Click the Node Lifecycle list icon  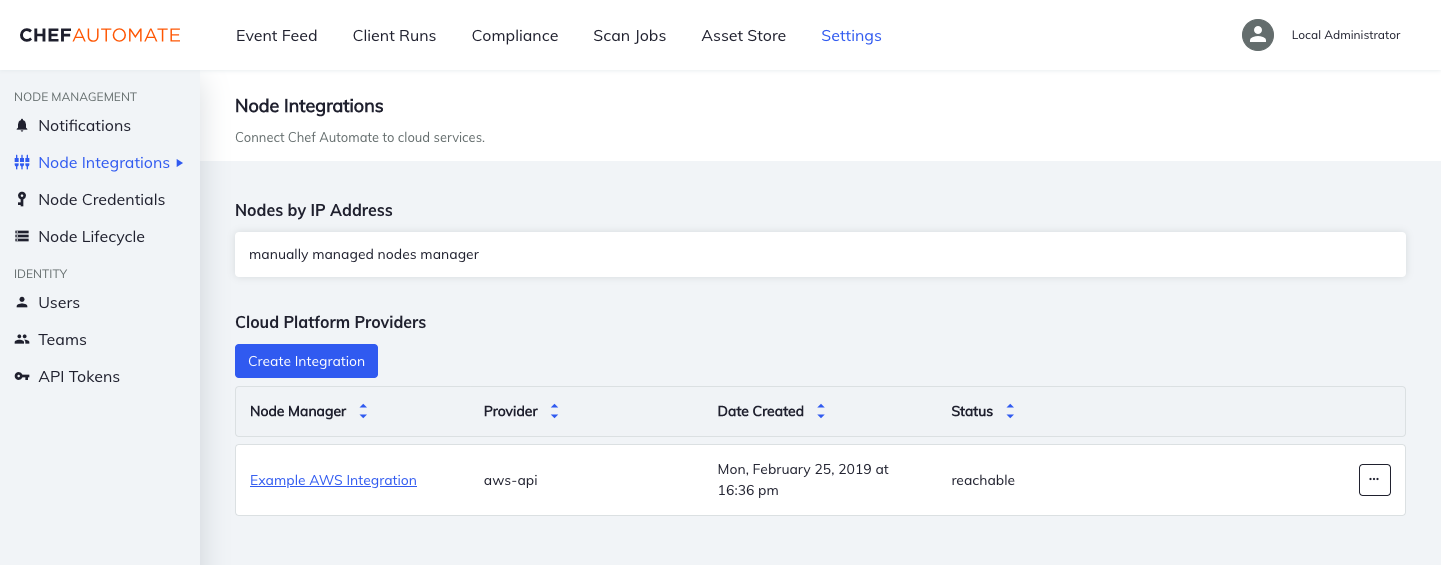point(22,237)
